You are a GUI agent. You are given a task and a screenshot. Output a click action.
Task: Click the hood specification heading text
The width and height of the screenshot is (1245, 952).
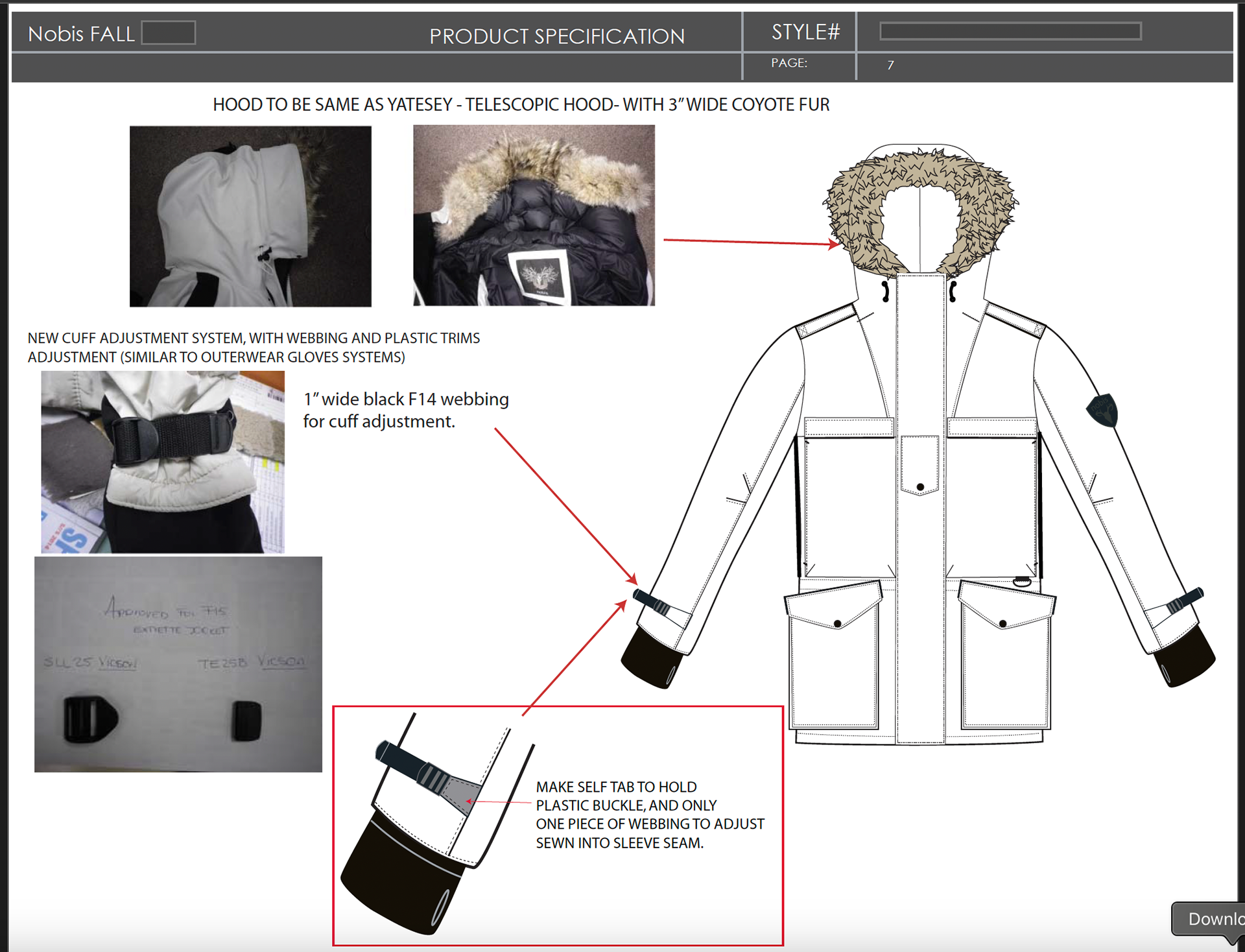point(521,104)
